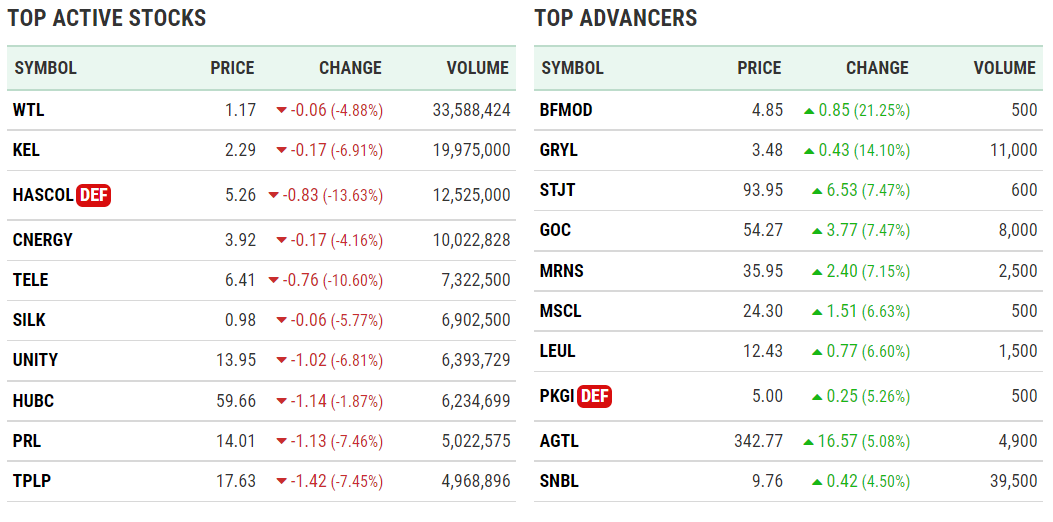Sort top advancers by CHANGE column header
This screenshot has width=1053, height=522.
(877, 68)
